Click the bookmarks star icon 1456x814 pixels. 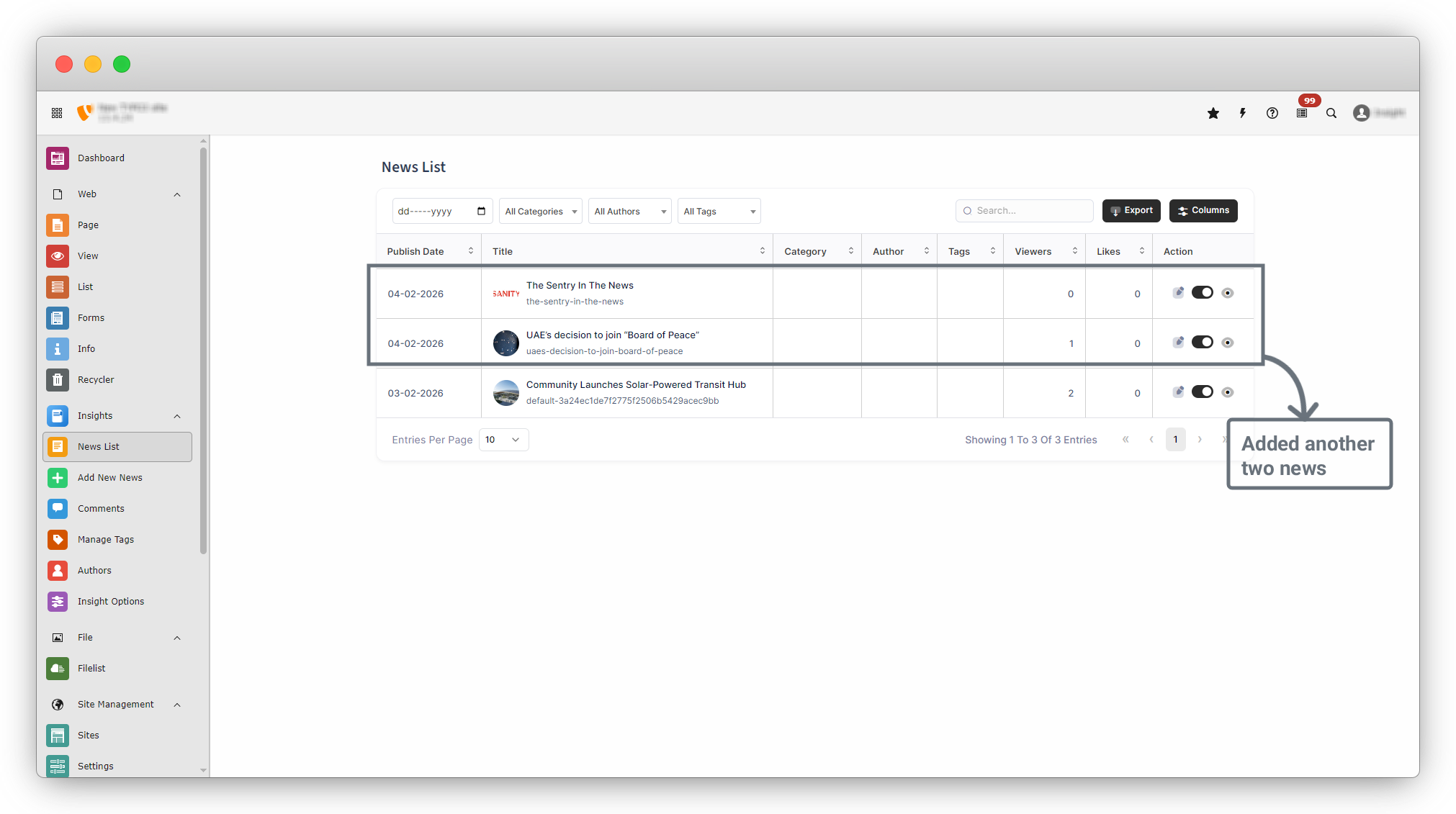[1213, 113]
